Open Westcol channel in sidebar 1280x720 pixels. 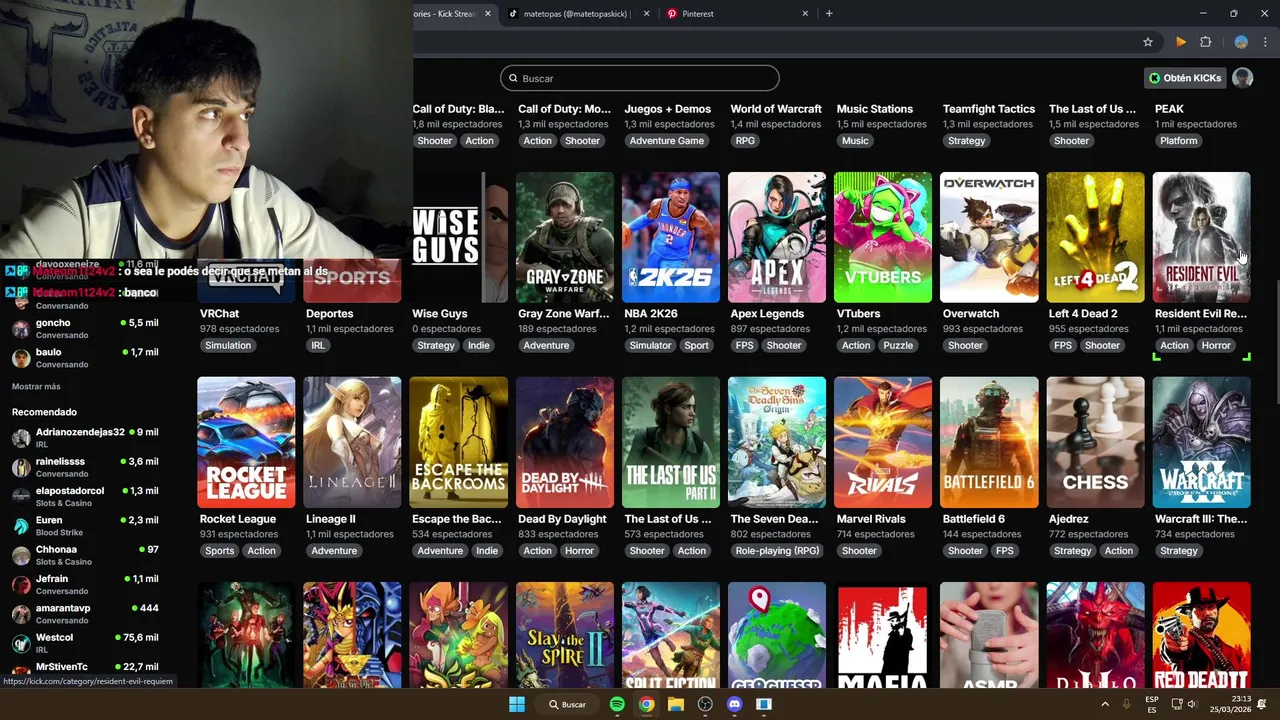point(85,642)
